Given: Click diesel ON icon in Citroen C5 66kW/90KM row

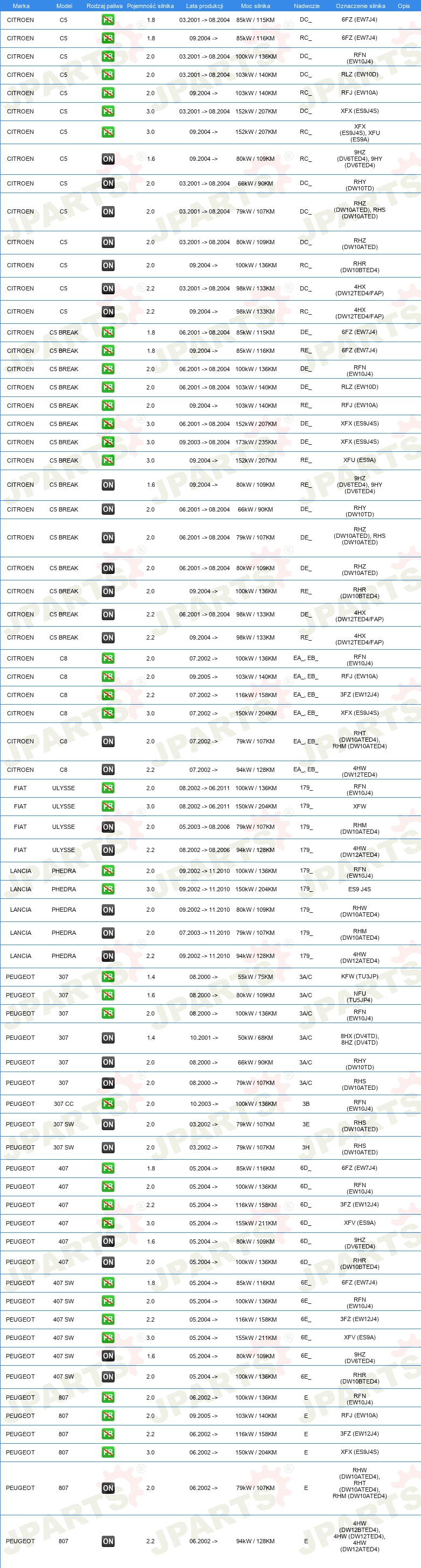Looking at the screenshot, I should pyautogui.click(x=108, y=183).
